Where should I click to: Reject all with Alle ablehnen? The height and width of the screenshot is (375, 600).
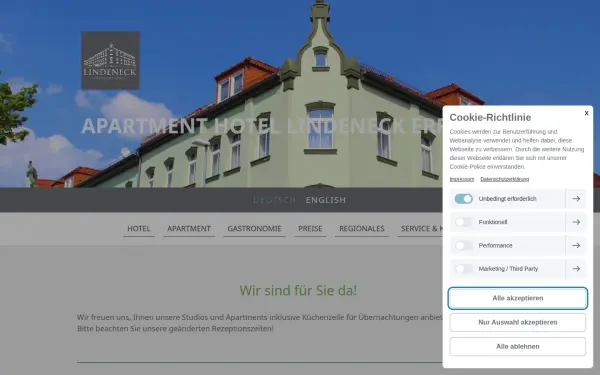click(x=518, y=346)
